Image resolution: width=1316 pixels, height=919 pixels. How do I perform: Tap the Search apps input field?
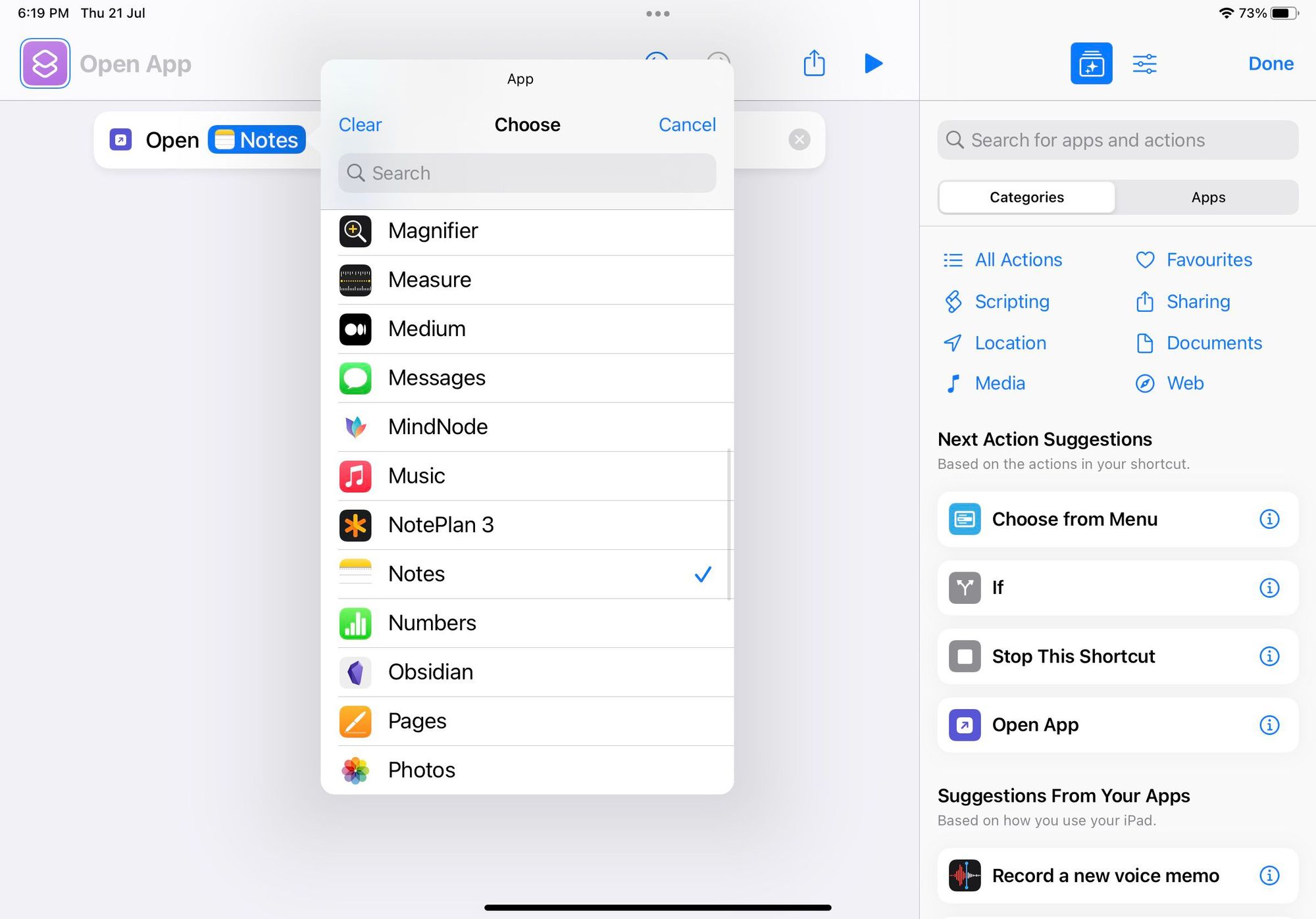click(x=527, y=173)
